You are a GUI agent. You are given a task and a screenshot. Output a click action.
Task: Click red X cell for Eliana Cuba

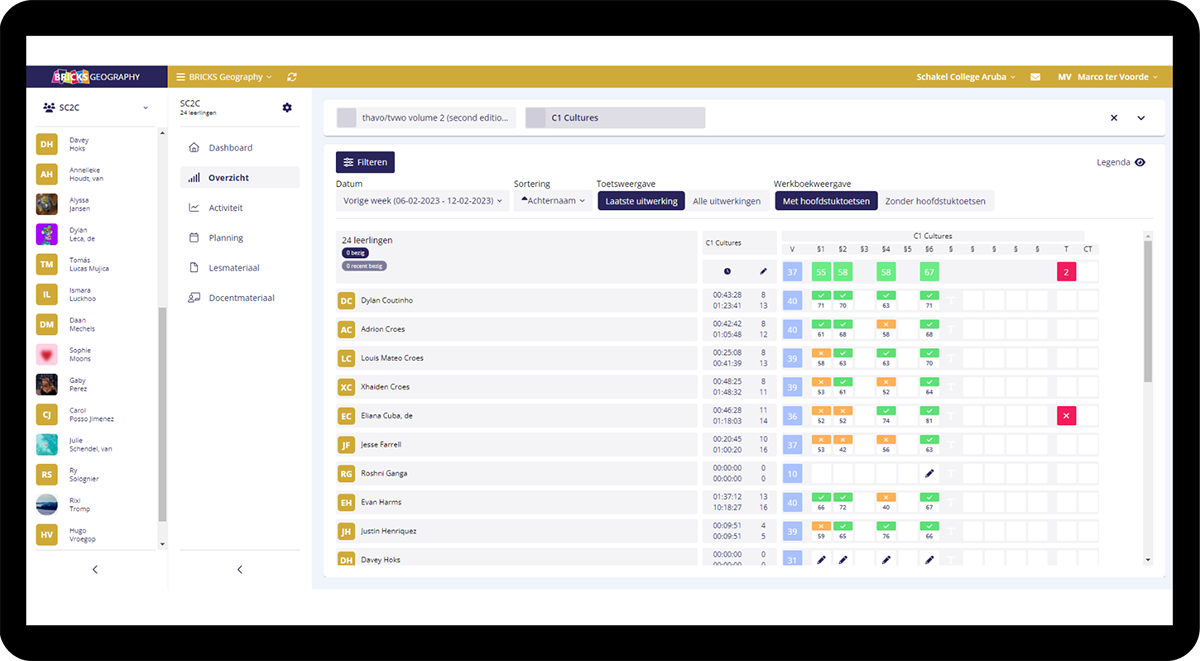1066,415
